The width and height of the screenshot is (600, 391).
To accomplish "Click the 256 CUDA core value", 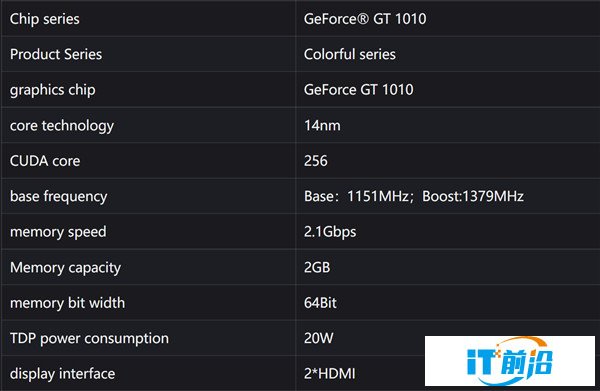I will [316, 161].
